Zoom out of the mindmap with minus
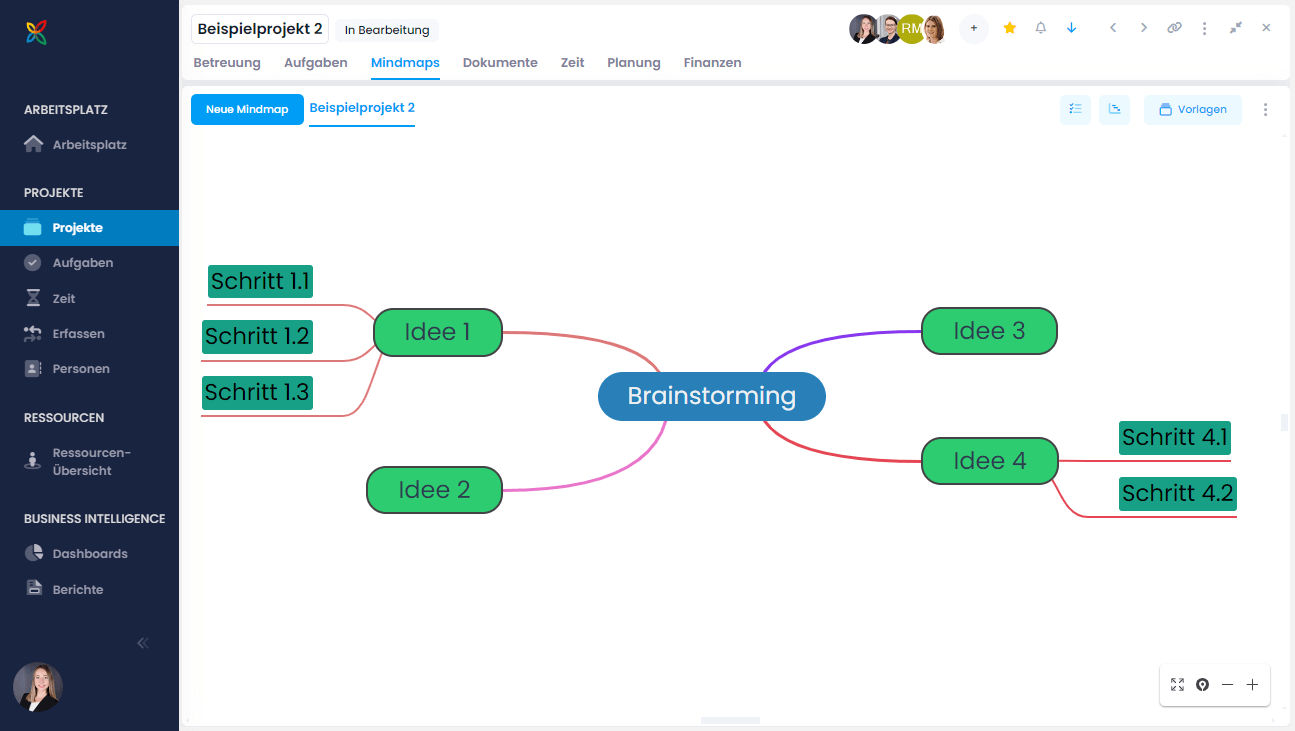1295x731 pixels. tap(1228, 685)
